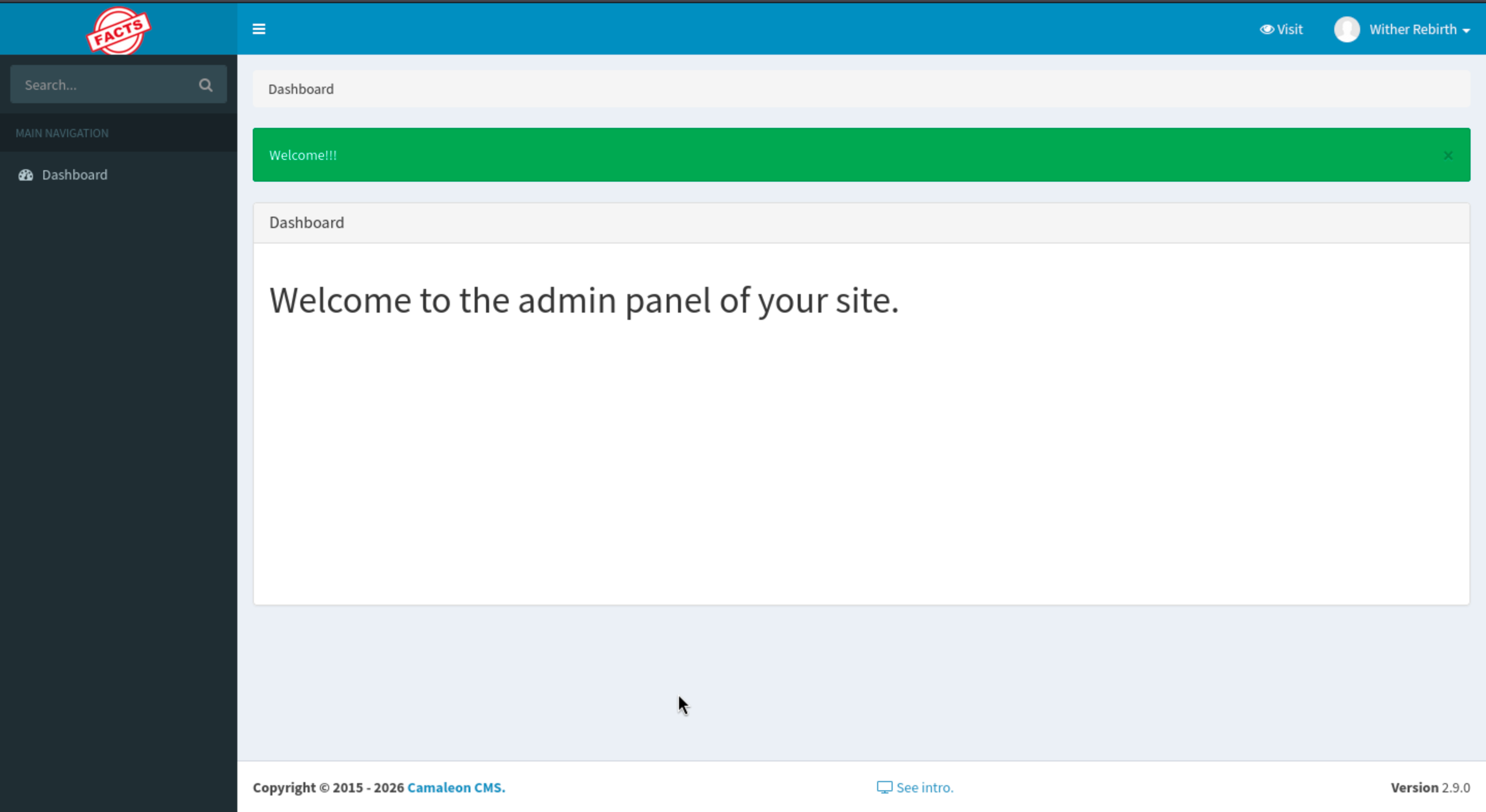Expand the caret next to Wither Rebirth
This screenshot has height=812, width=1486.
tap(1466, 30)
